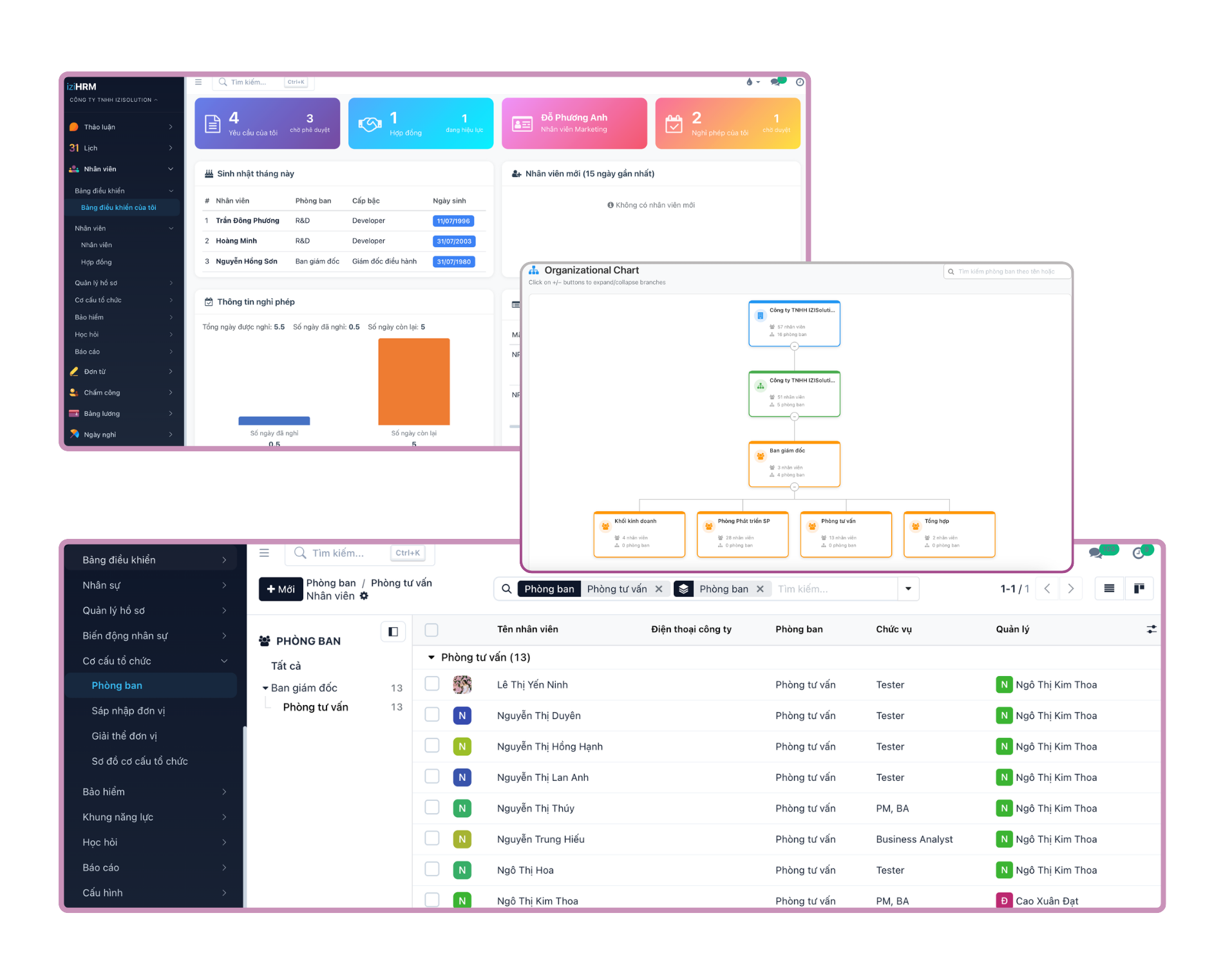Tick the checkbox for Nguyễn Thị Thúy
Image resolution: width=1232 pixels, height=958 pixels.
pyautogui.click(x=431, y=807)
